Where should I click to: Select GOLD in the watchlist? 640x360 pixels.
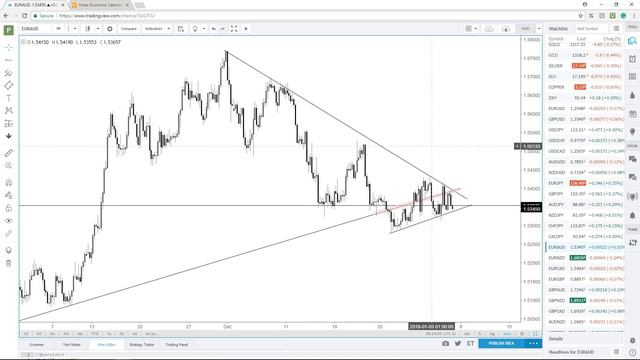coord(585,44)
